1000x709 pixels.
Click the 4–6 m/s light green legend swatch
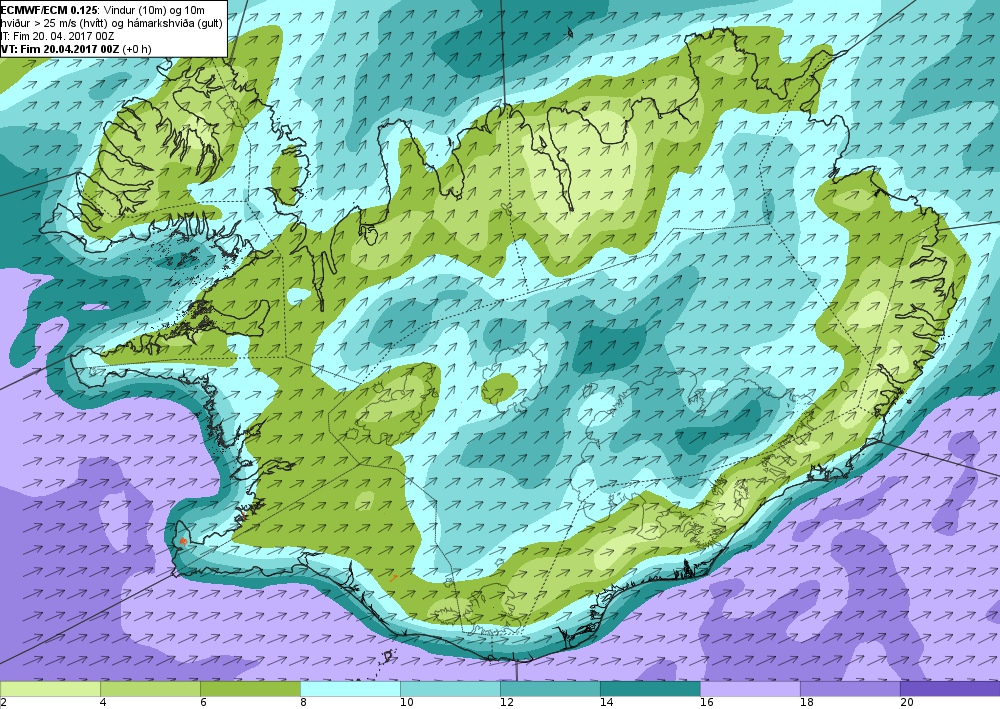[x=150, y=689]
